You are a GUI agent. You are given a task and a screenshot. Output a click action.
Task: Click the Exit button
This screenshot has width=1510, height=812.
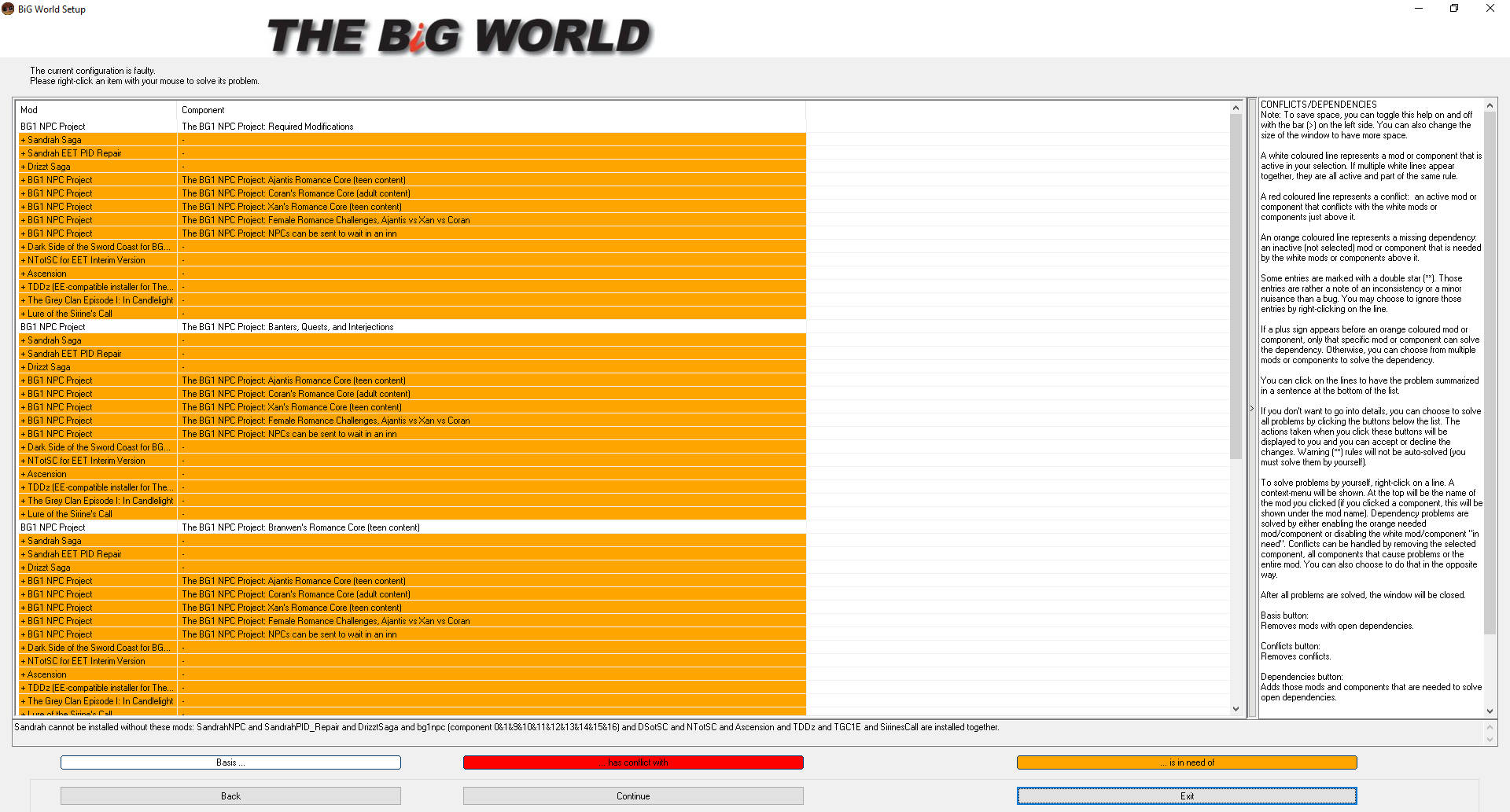[1187, 796]
